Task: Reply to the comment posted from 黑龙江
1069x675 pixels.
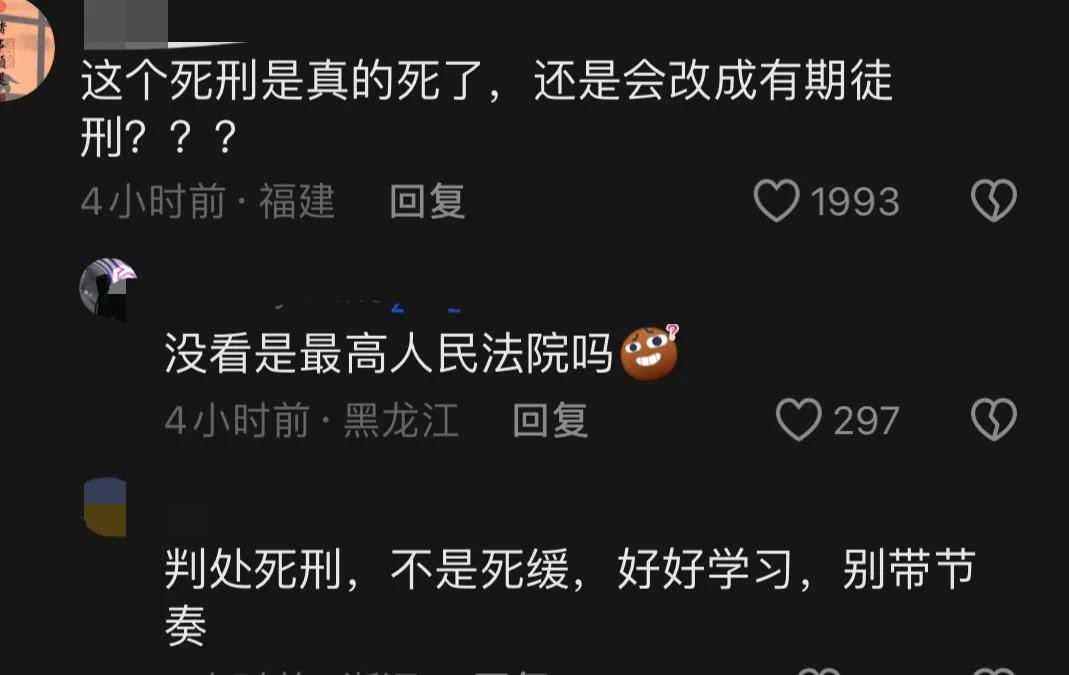Action: pos(550,420)
